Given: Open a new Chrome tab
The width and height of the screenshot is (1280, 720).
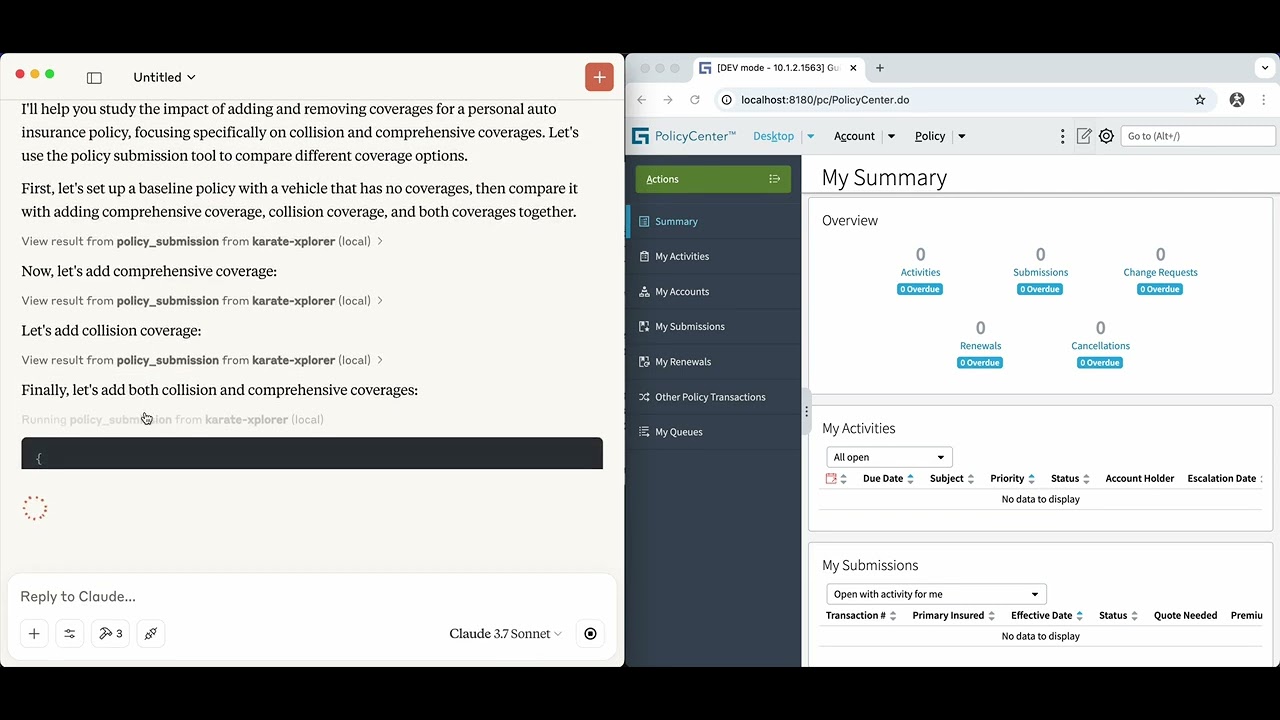Looking at the screenshot, I should tap(880, 68).
